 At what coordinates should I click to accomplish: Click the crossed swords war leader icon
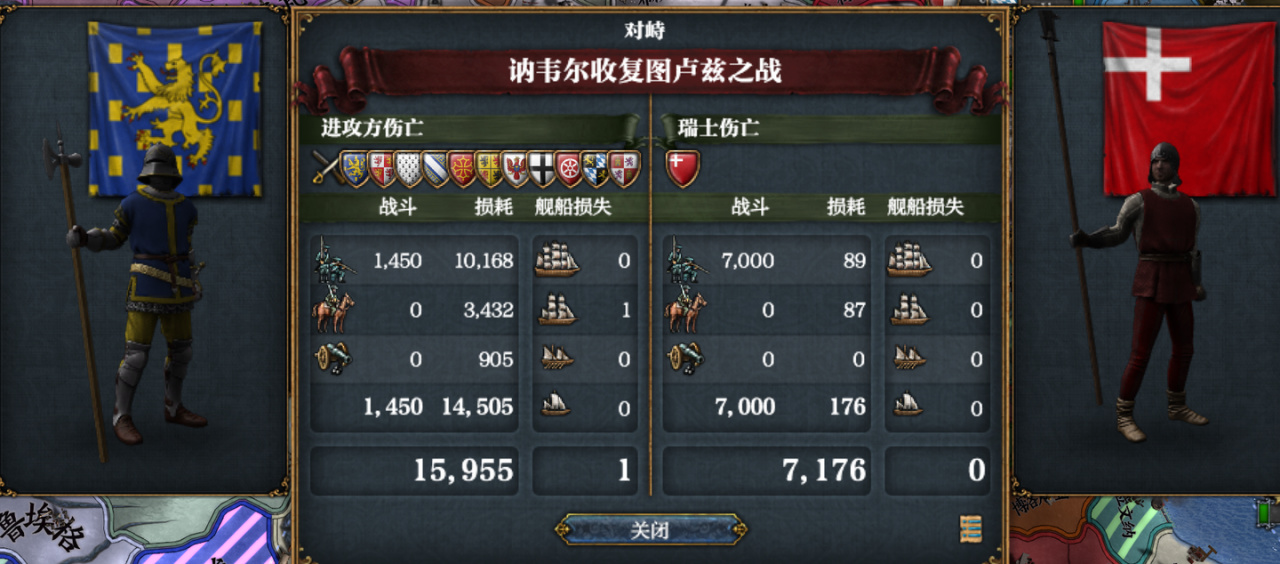[x=326, y=168]
